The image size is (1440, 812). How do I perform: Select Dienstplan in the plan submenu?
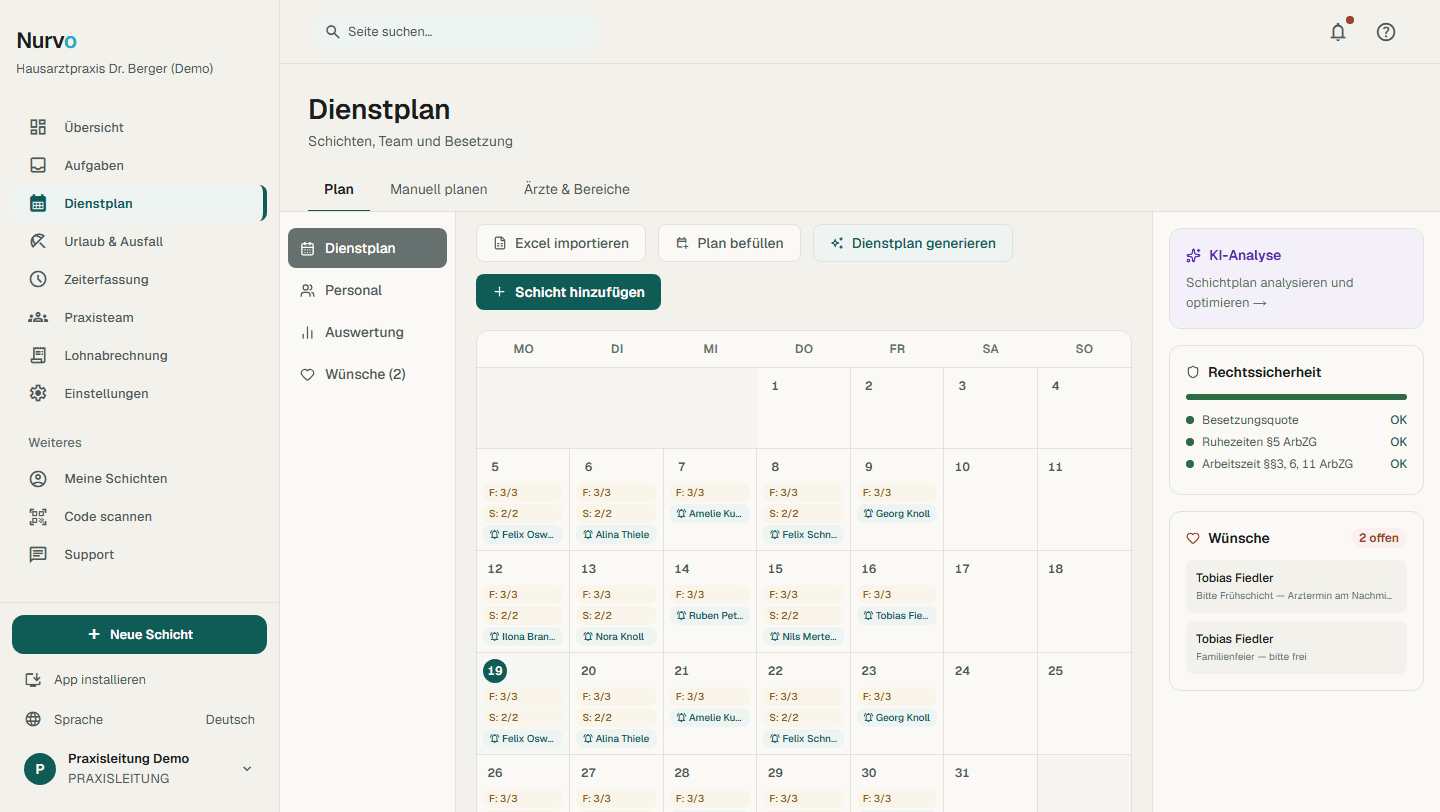[x=367, y=248]
